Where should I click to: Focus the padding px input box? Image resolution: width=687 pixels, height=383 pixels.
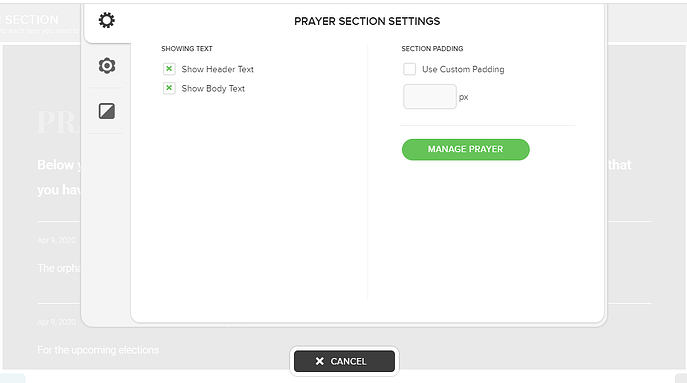point(430,96)
